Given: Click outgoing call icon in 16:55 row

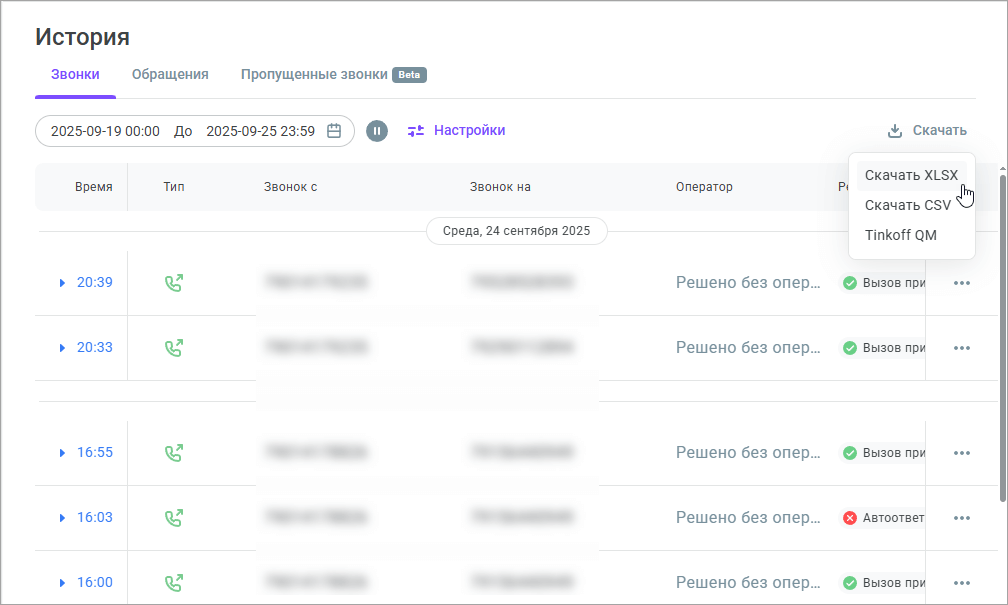Looking at the screenshot, I should 174,453.
